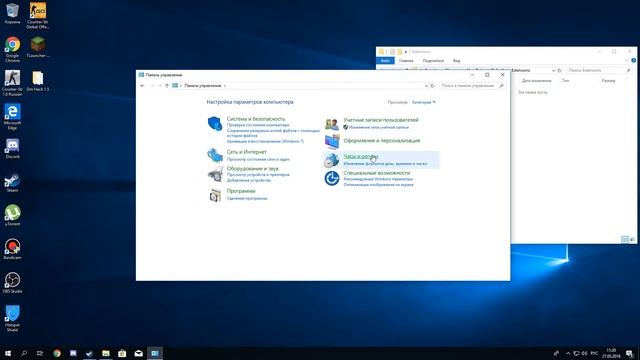Click the Control Panel search magnifier icon
Viewport: 640px width, 360px height.
501,86
